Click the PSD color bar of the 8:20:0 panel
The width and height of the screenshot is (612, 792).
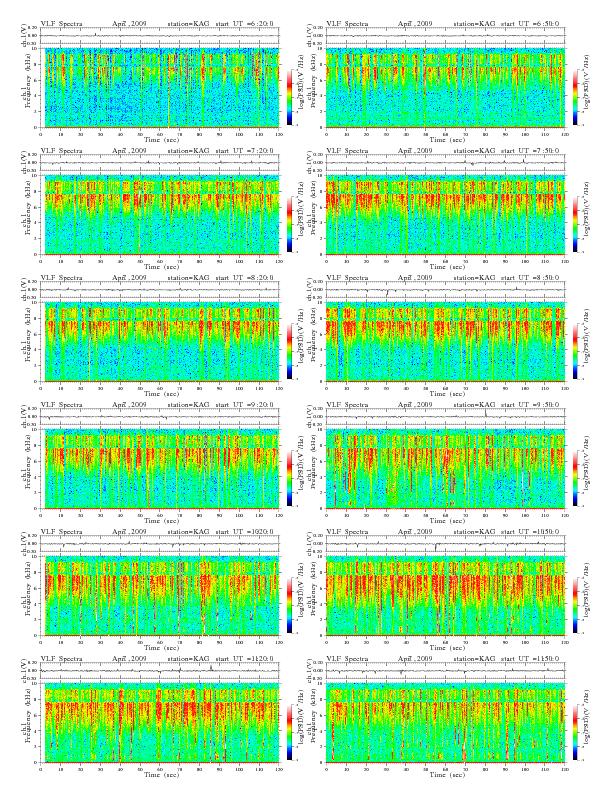tap(289, 352)
